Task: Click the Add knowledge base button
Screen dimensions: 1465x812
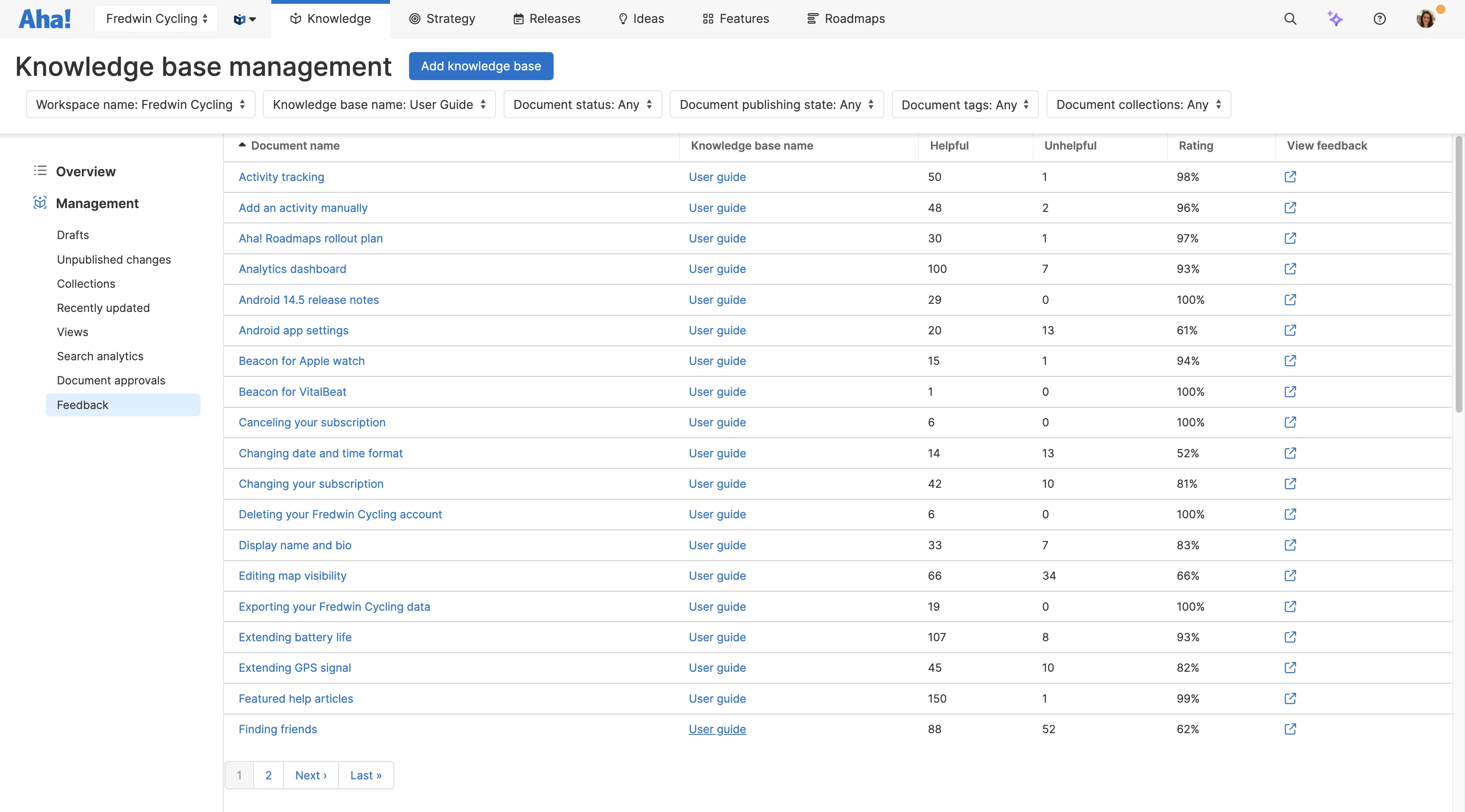Action: (481, 66)
